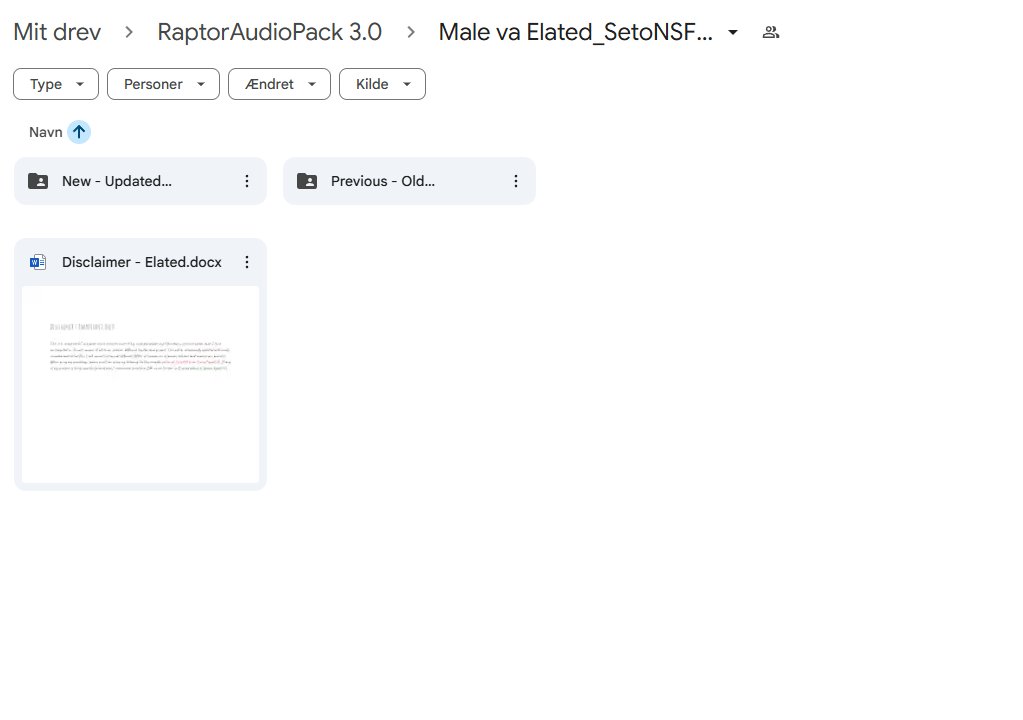Open the Kilde filter dropdown
Viewport: 1023px width, 720px height.
[x=382, y=84]
